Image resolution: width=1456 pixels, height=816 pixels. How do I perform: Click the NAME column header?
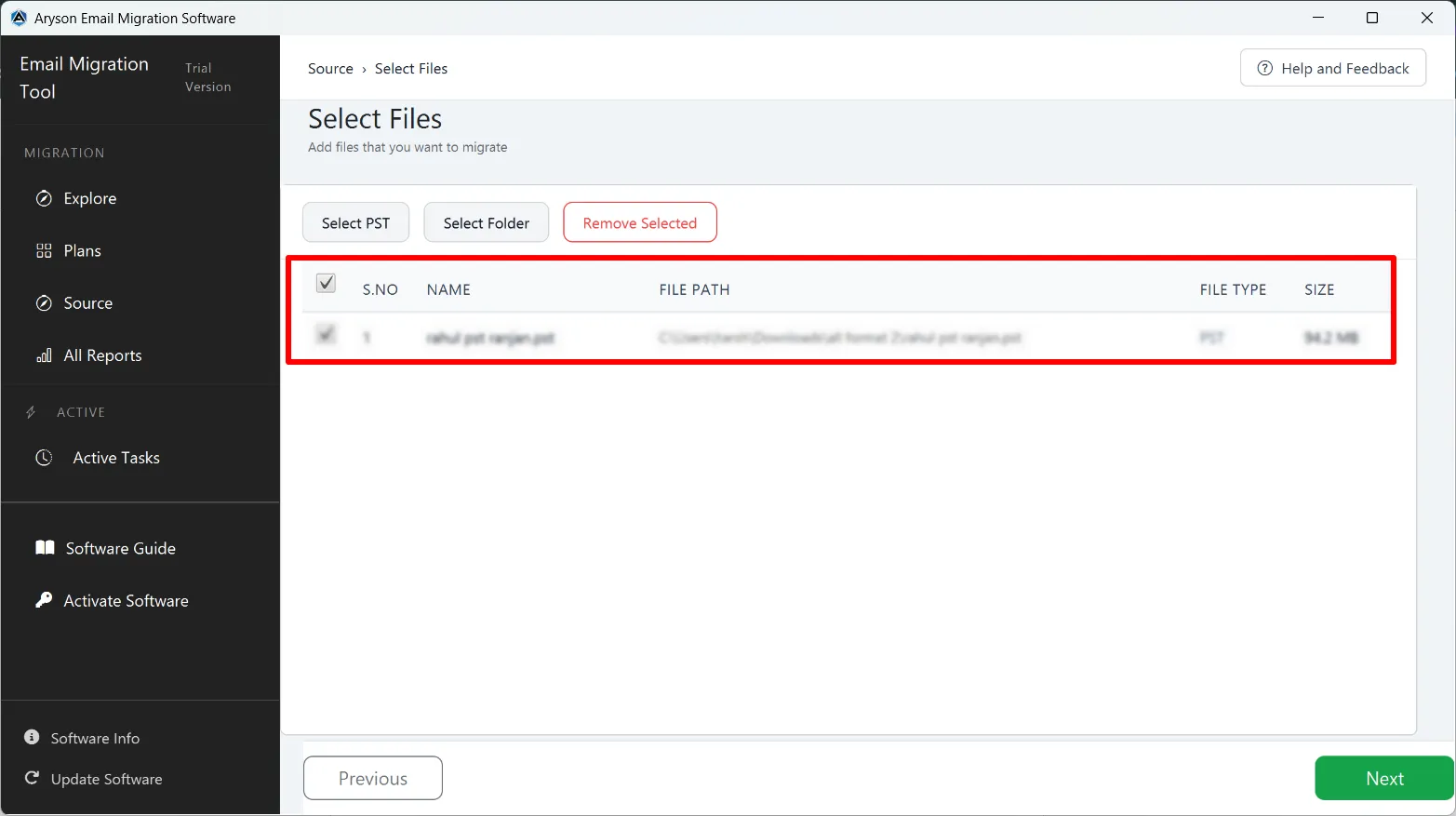[x=448, y=289]
